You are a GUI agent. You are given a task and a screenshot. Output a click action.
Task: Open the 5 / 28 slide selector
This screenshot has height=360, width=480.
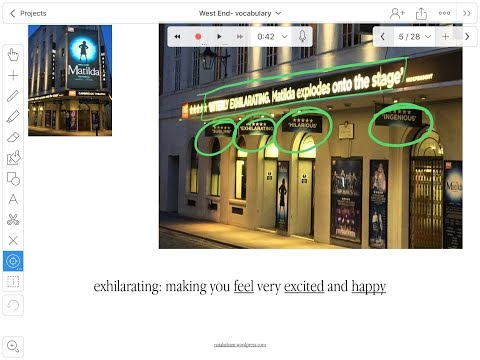pos(415,37)
